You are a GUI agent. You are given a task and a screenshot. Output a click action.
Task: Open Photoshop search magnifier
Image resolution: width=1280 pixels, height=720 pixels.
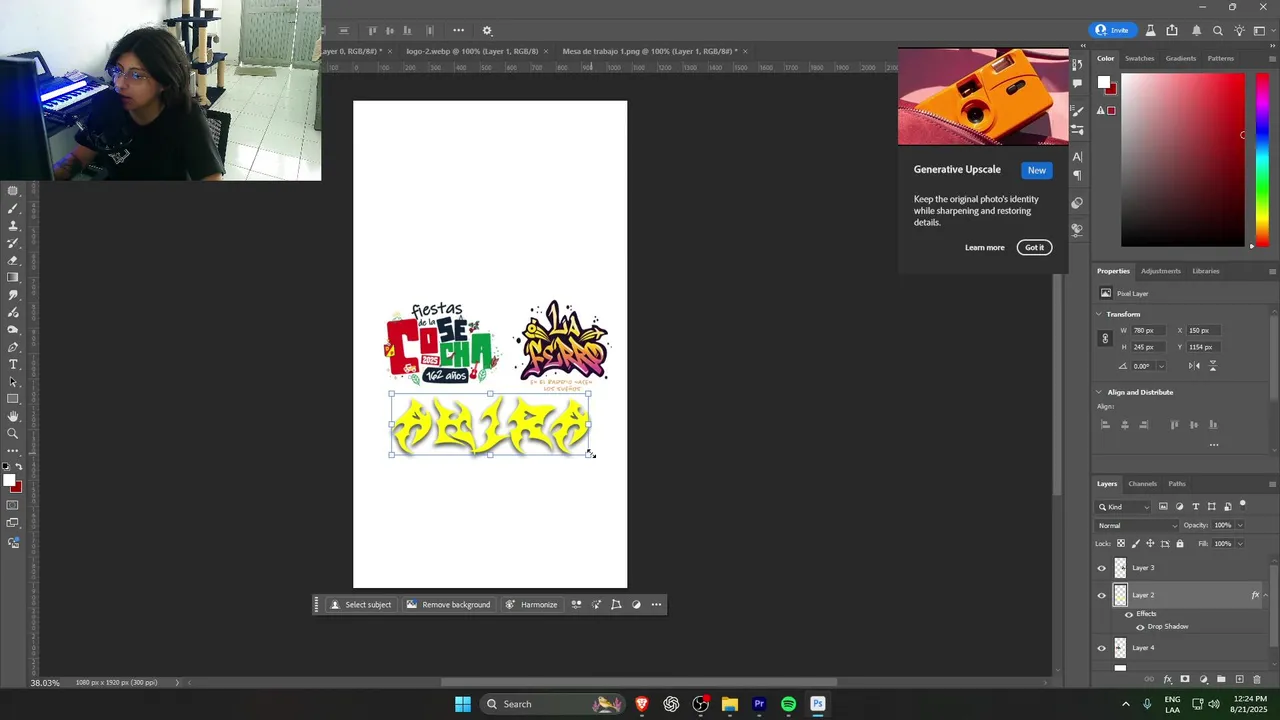click(x=1218, y=31)
